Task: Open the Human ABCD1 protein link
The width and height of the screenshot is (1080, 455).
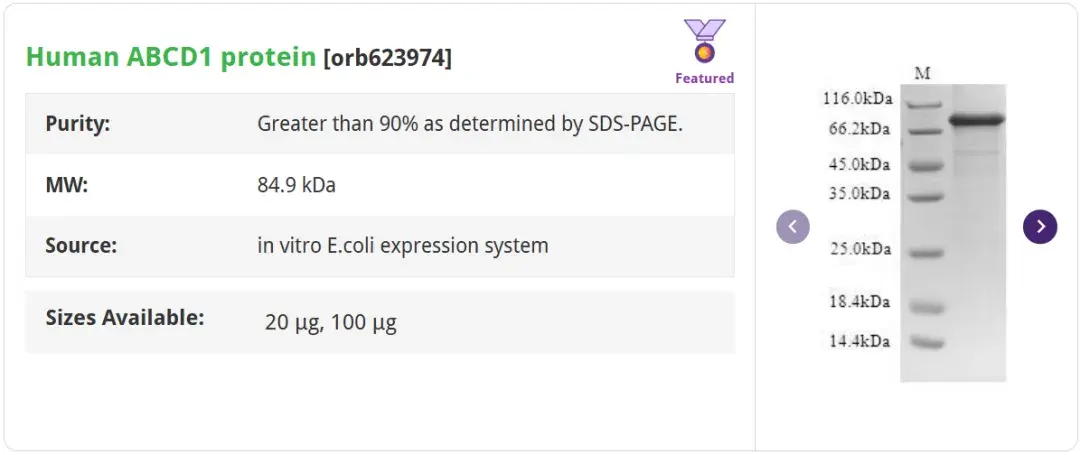Action: point(171,57)
